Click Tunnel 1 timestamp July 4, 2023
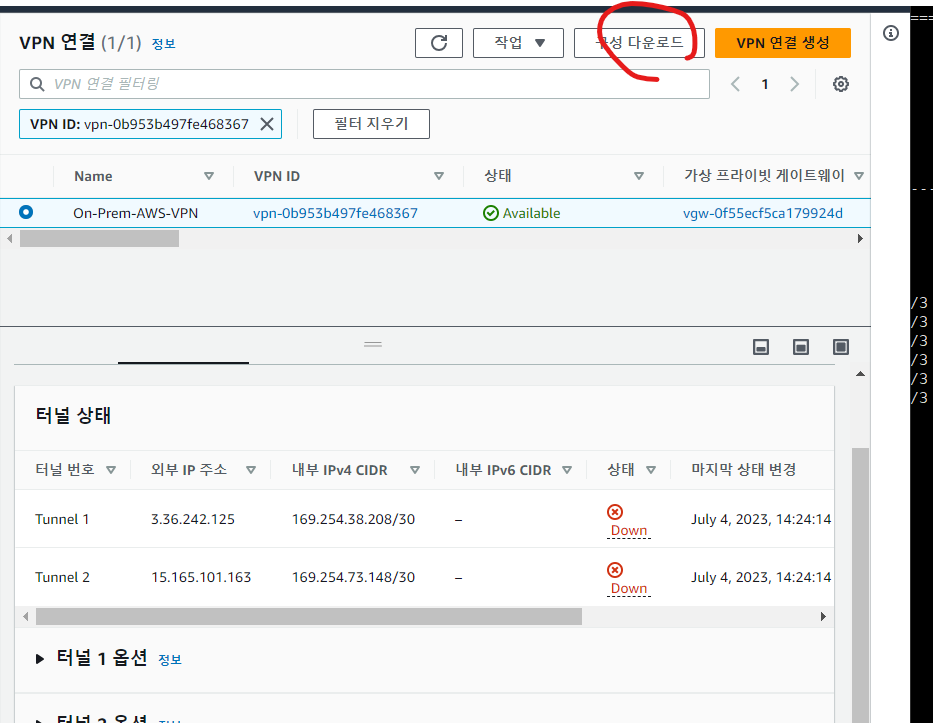The width and height of the screenshot is (933, 723). point(761,519)
